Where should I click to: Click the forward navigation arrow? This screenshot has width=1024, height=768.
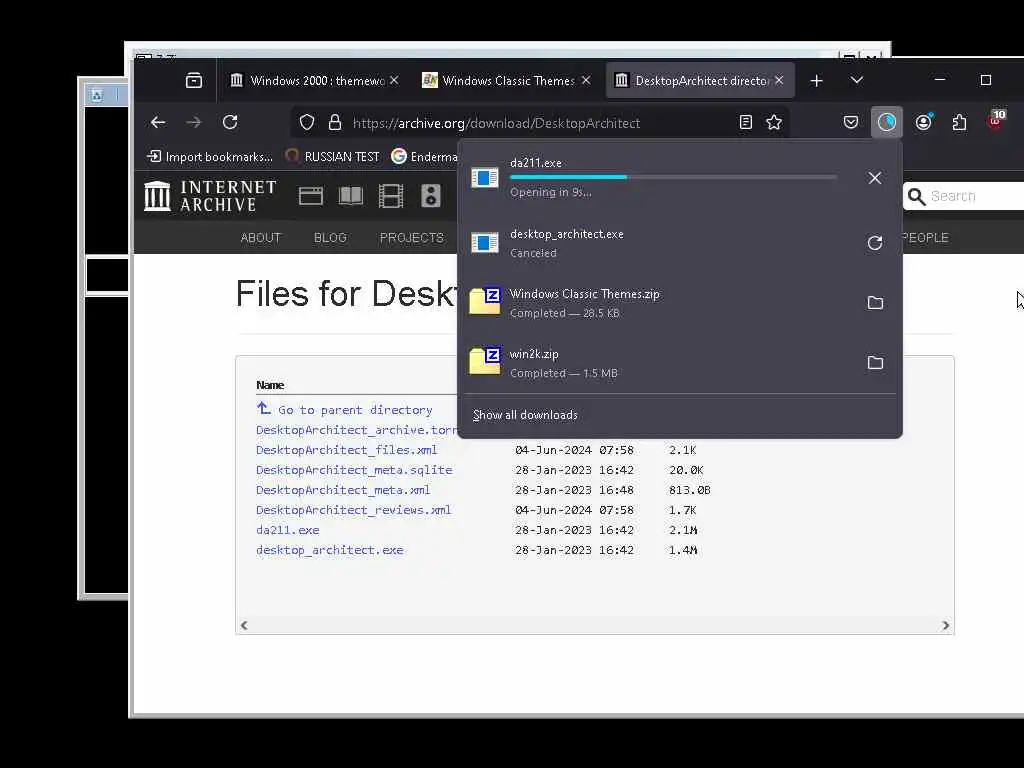pos(194,122)
